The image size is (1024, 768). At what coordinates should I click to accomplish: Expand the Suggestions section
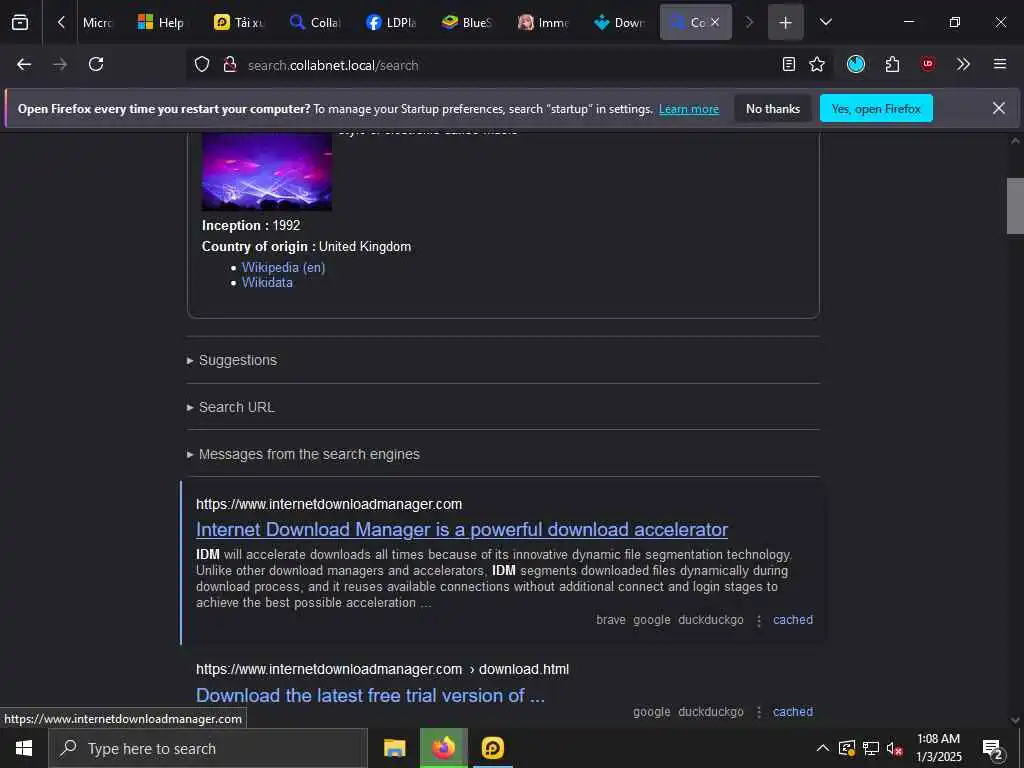point(238,360)
